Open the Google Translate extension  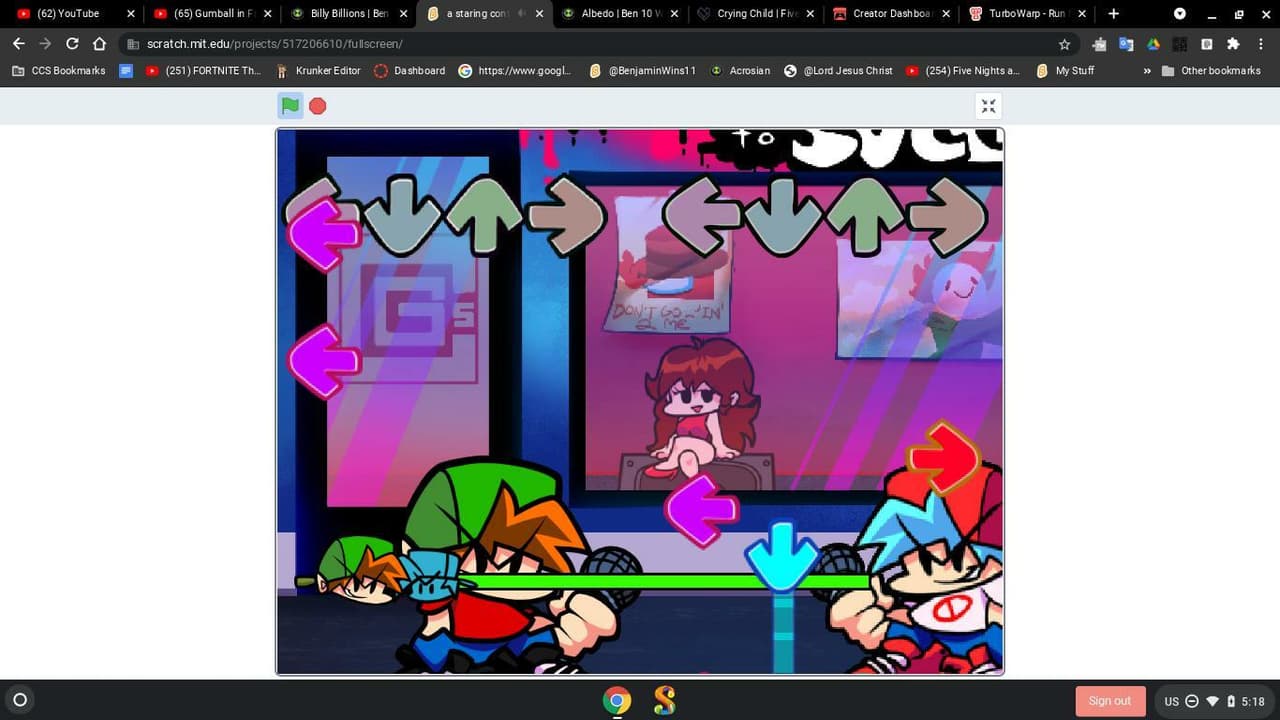click(x=1126, y=44)
